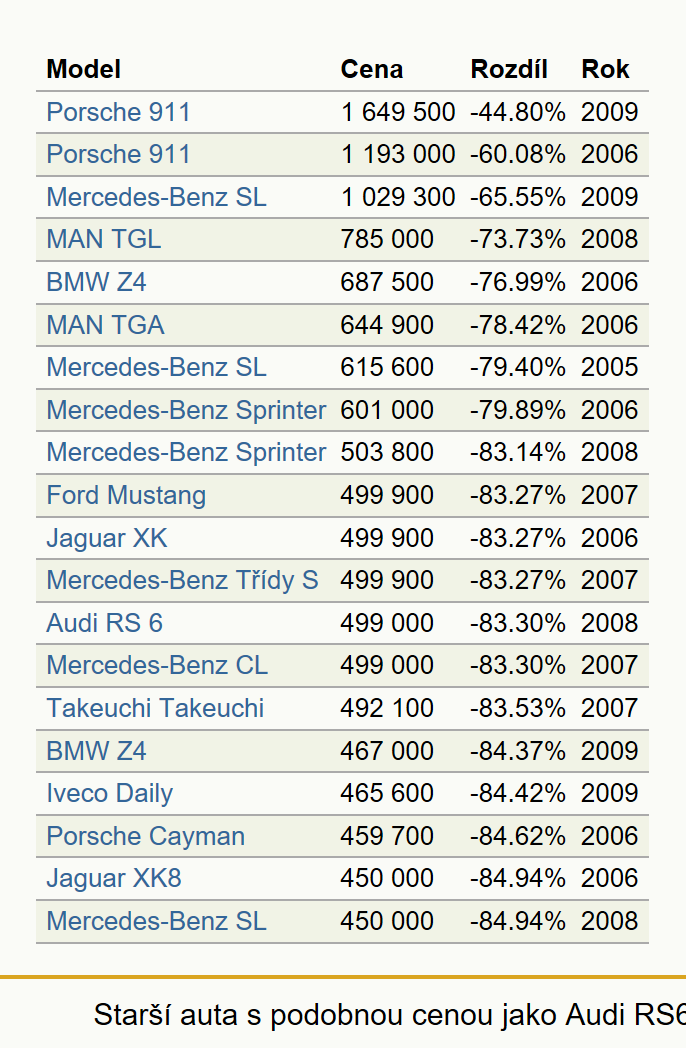Open the Takeuchi Takeuchi link
Viewport: 686px width, 1048px height.
(x=155, y=708)
